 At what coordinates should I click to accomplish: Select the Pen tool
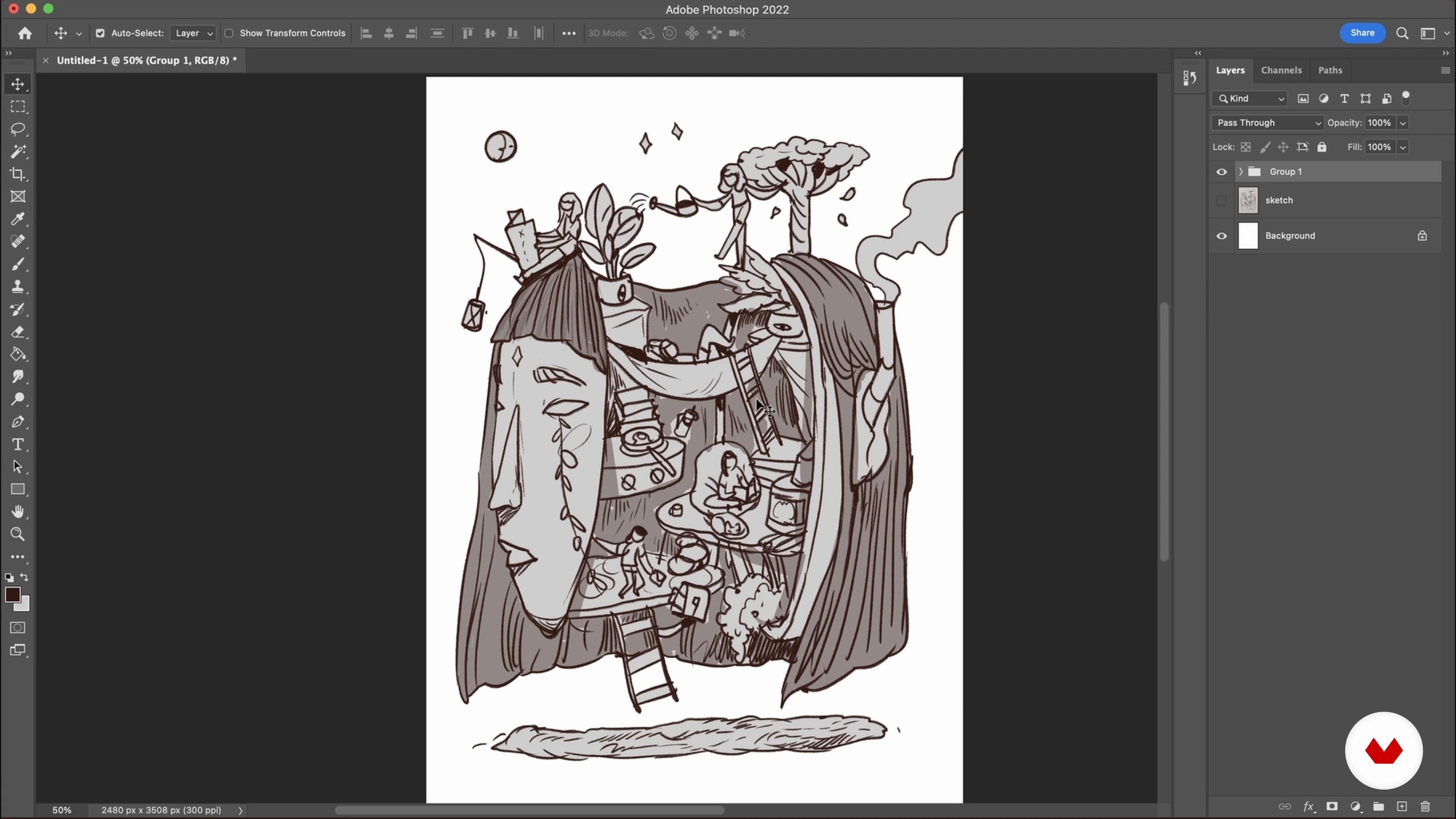tap(17, 422)
